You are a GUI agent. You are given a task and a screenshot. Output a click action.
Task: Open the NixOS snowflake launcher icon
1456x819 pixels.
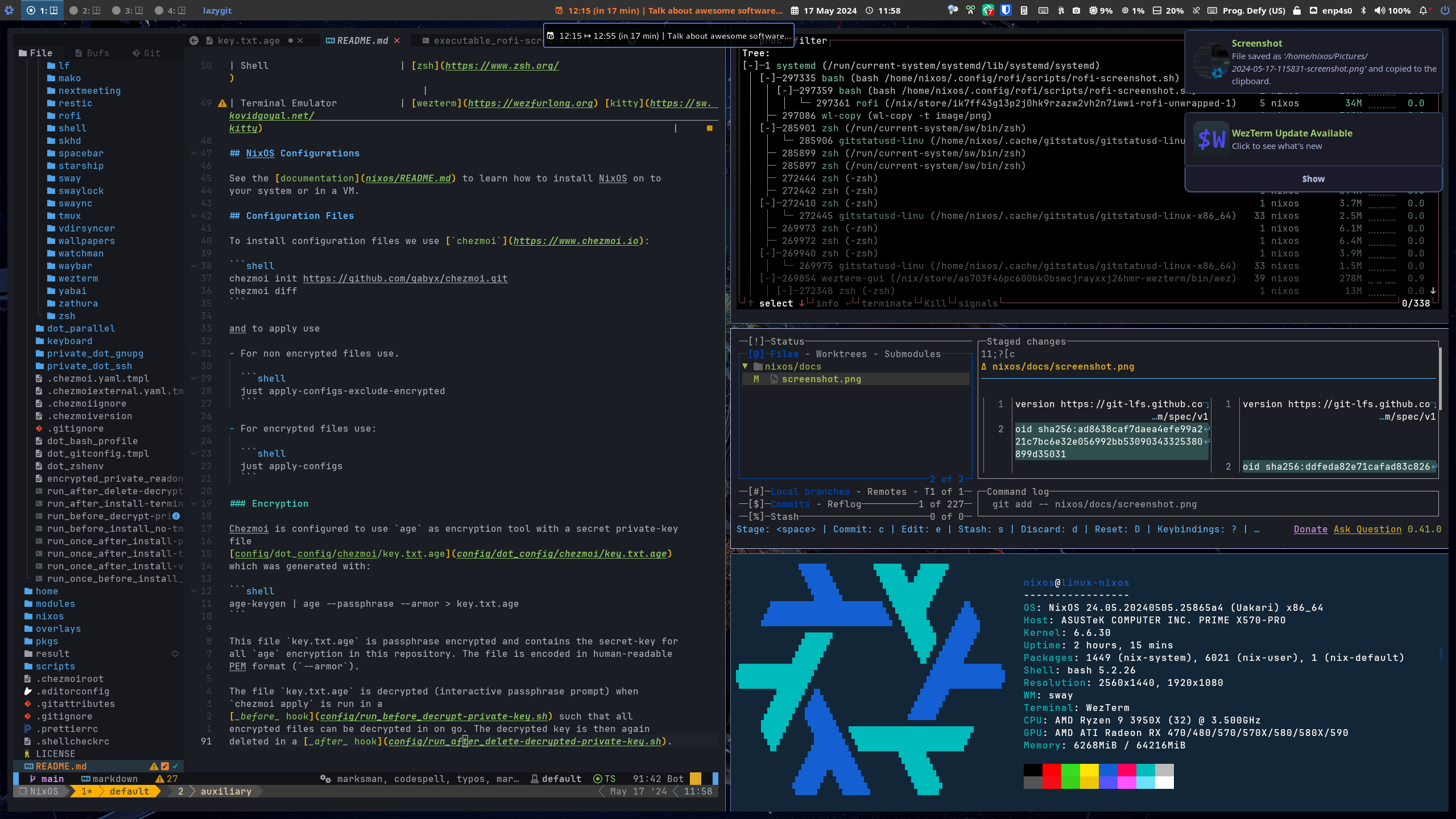pyautogui.click(x=9, y=10)
